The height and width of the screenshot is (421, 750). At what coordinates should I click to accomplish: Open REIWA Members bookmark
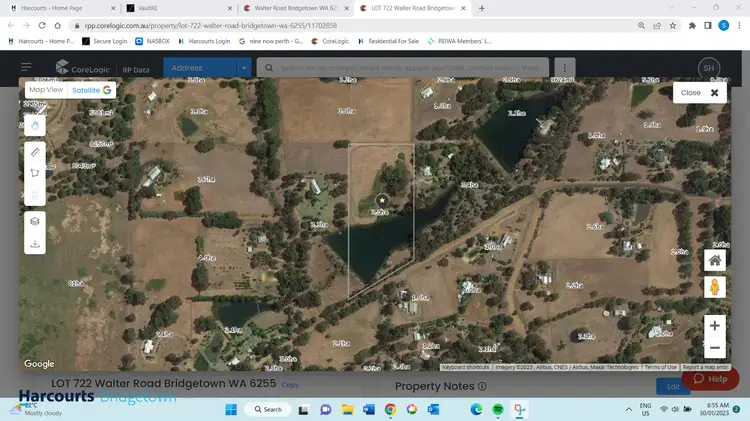[460, 41]
